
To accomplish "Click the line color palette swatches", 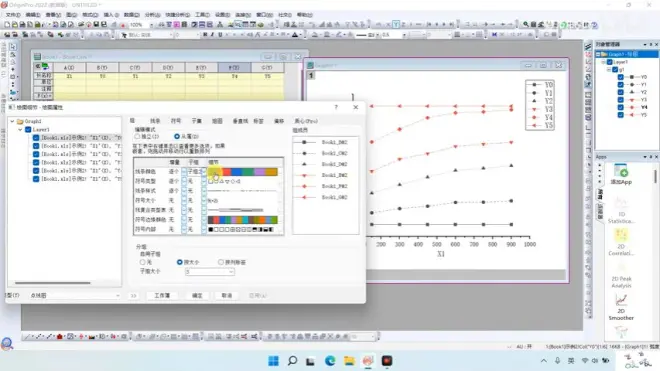I will pos(242,171).
